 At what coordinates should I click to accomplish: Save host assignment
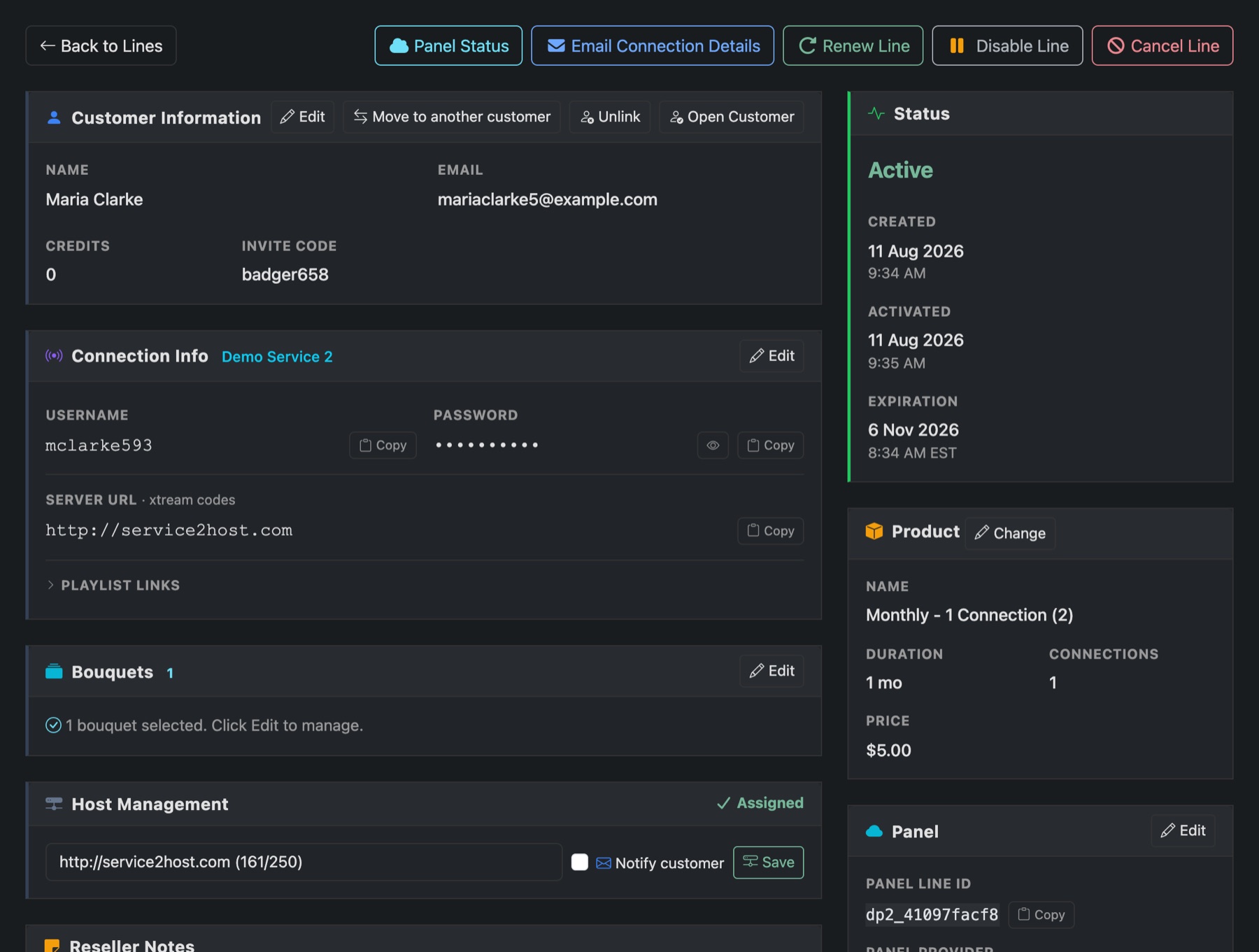769,862
